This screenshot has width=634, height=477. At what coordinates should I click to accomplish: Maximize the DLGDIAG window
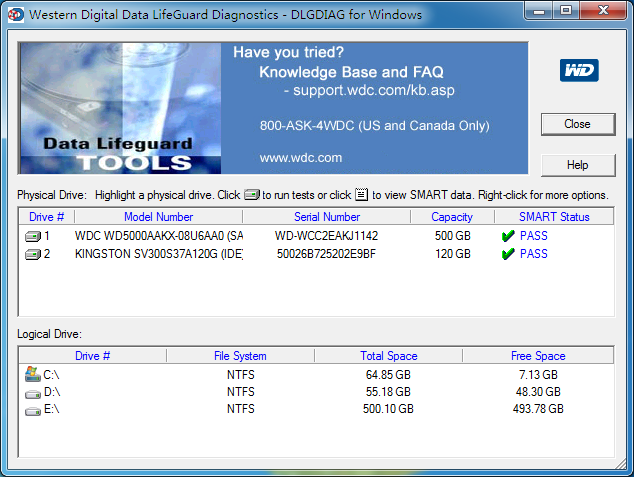click(x=566, y=11)
